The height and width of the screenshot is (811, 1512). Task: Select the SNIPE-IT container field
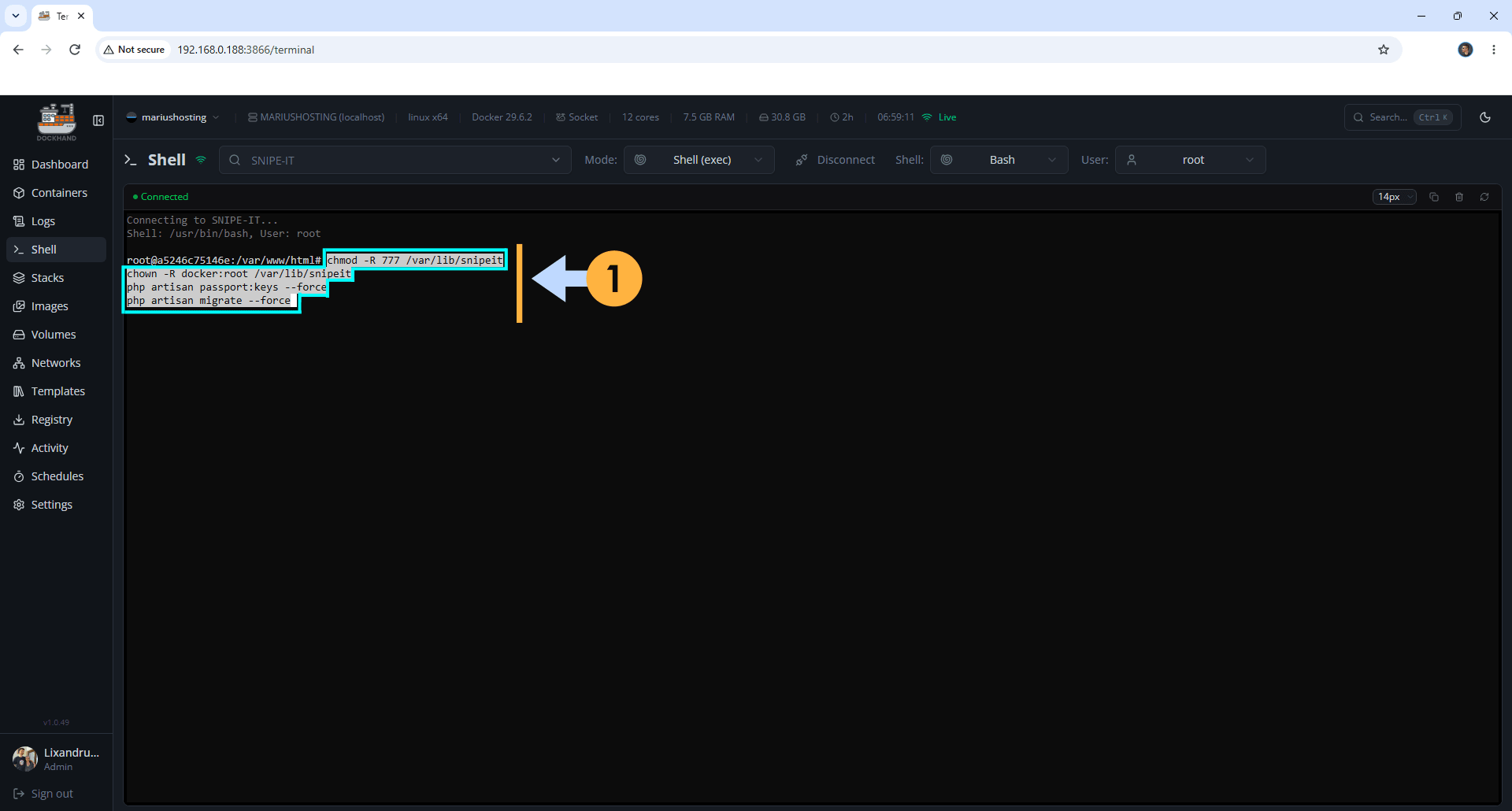395,160
